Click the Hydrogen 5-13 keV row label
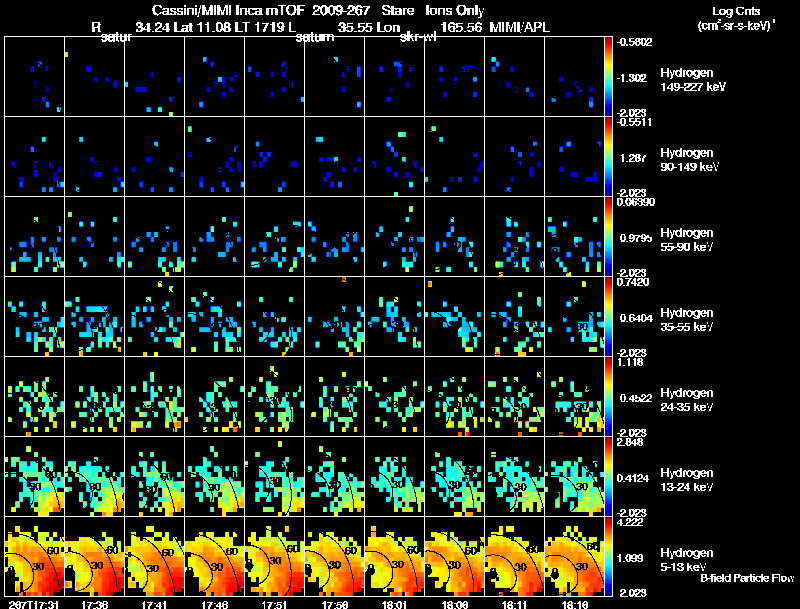The width and height of the screenshot is (800, 609). 687,560
